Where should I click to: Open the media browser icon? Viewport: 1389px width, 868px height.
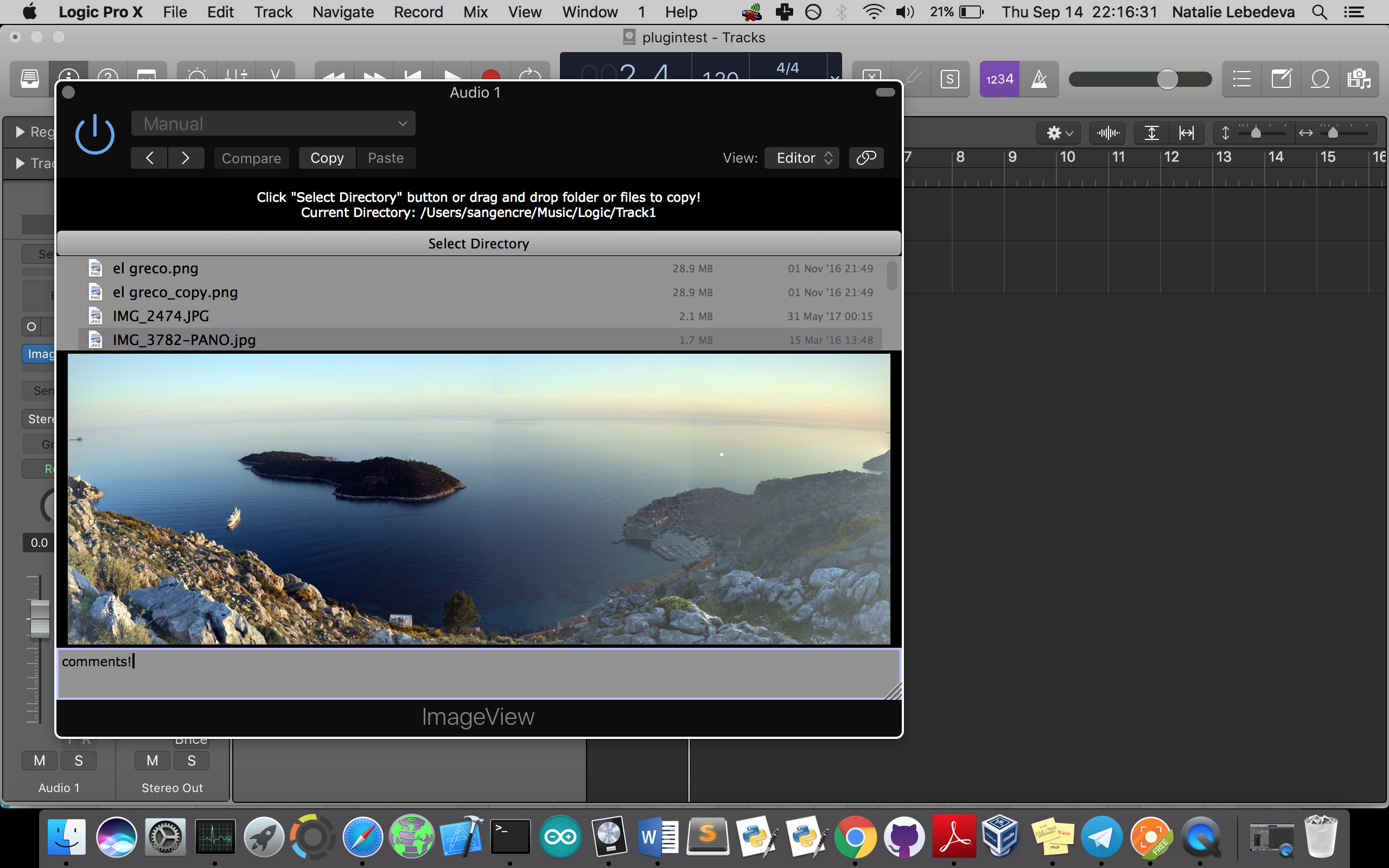click(x=1359, y=79)
